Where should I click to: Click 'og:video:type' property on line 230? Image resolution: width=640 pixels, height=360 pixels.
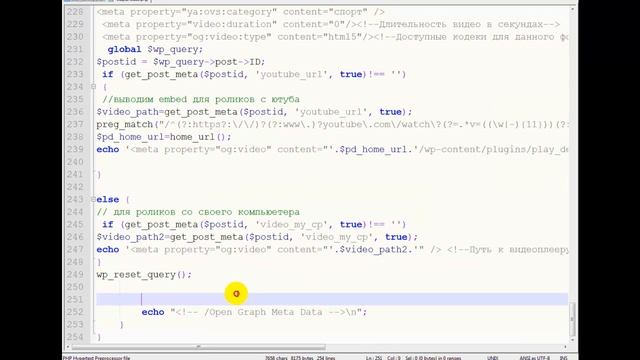tap(229, 37)
